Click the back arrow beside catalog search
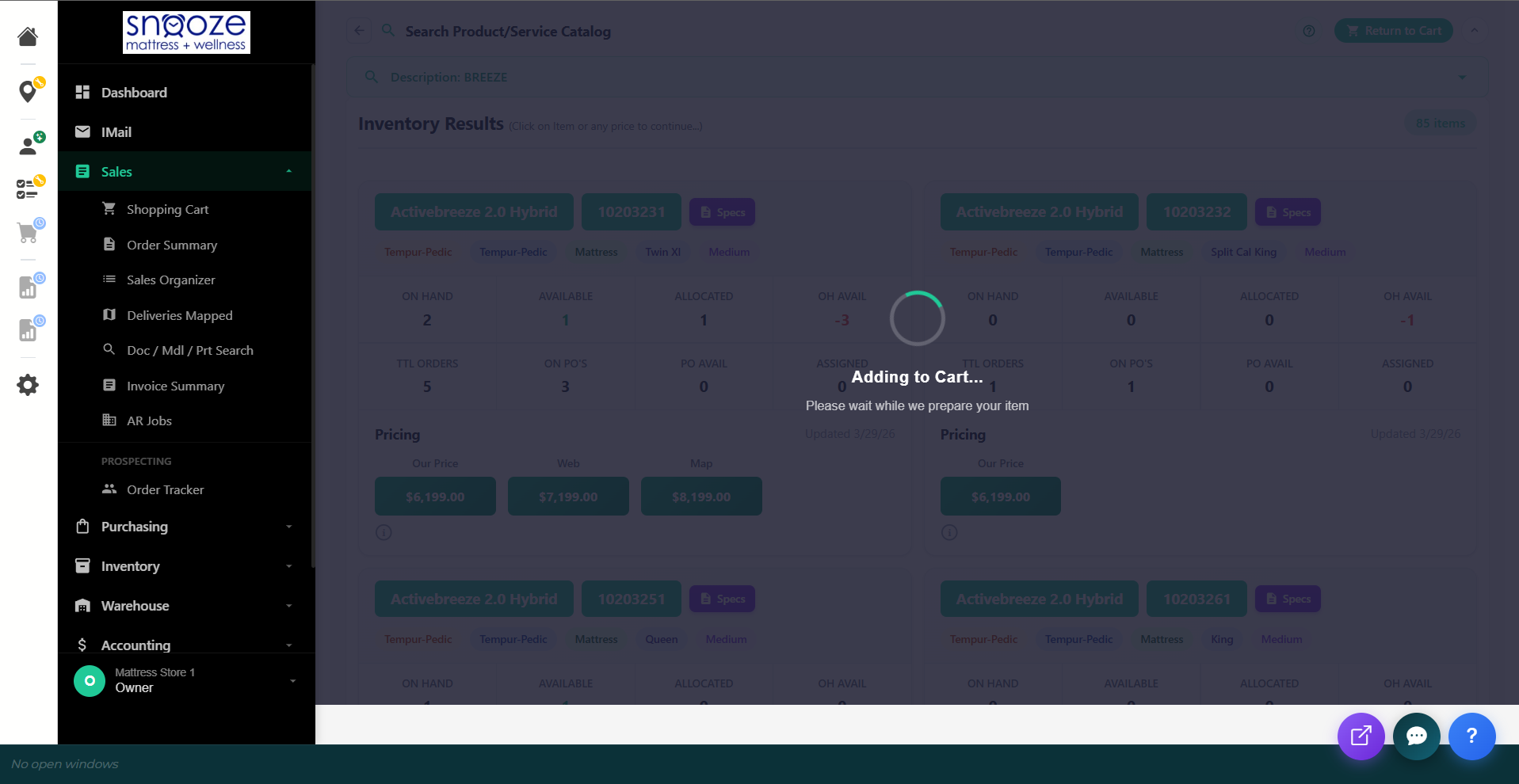 coord(359,31)
